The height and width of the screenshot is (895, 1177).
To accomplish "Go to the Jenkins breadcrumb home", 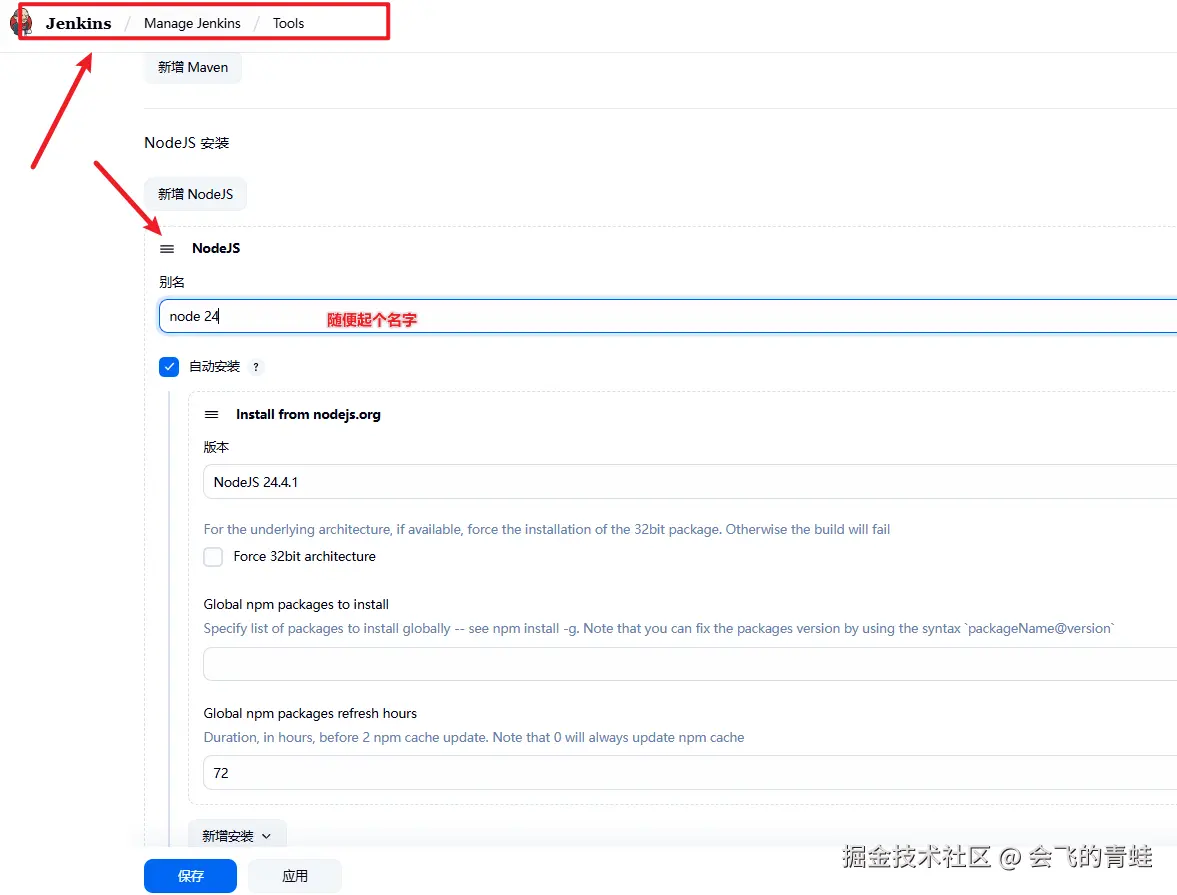I will pyautogui.click(x=78, y=23).
